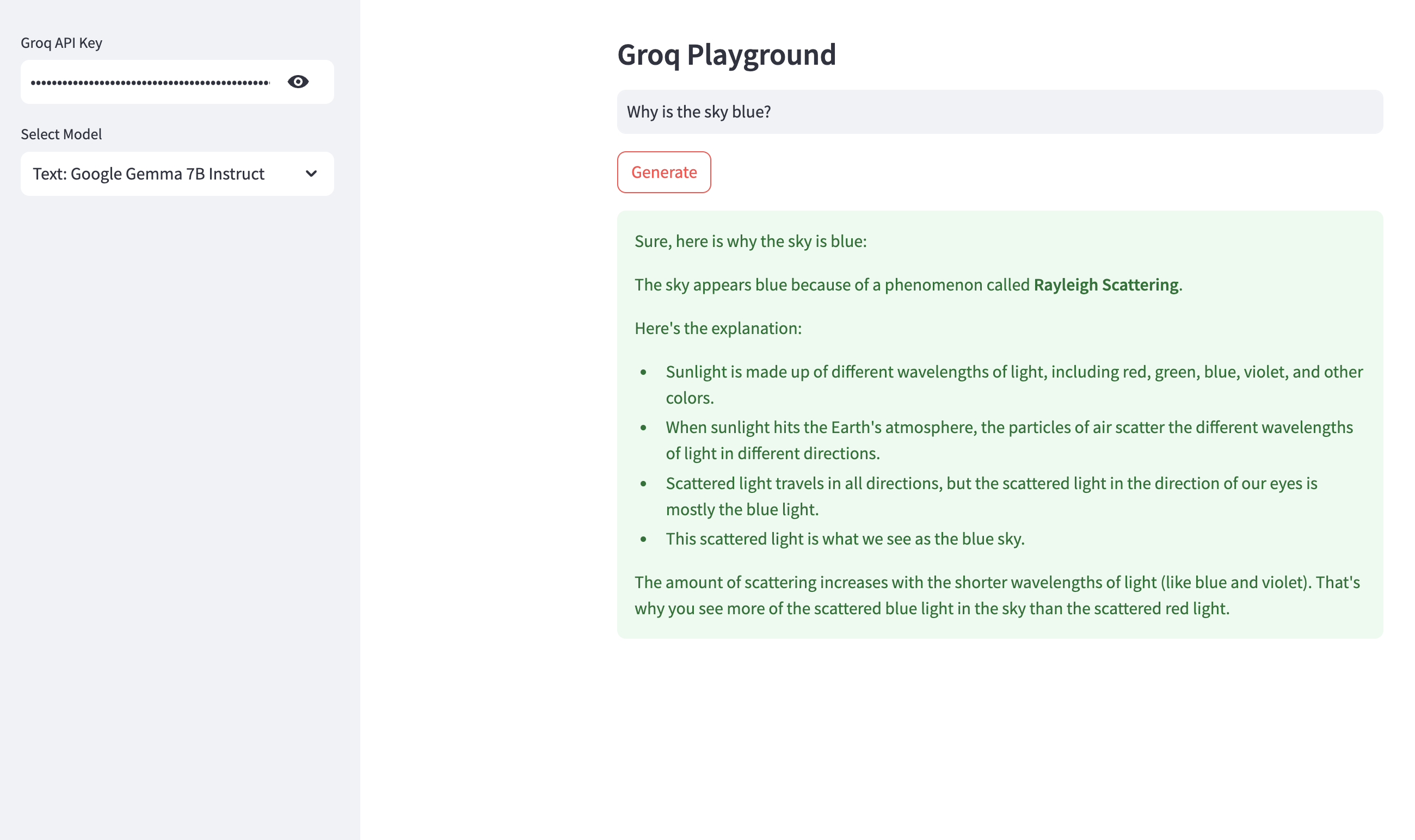This screenshot has width=1415, height=840.
Task: Click the first bullet about sunlight wavelengths
Action: 1013,372
